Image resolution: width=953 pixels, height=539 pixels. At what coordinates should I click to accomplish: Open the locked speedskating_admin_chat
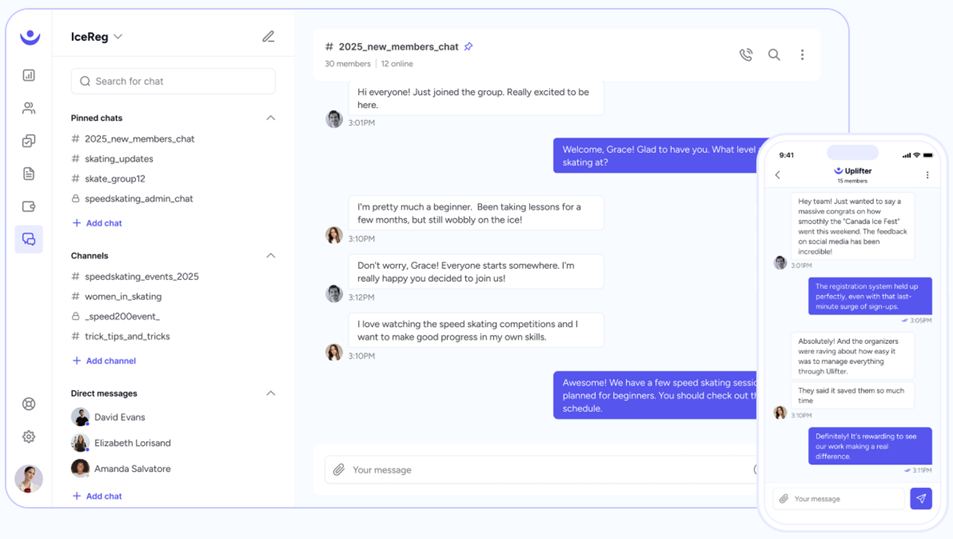point(132,199)
